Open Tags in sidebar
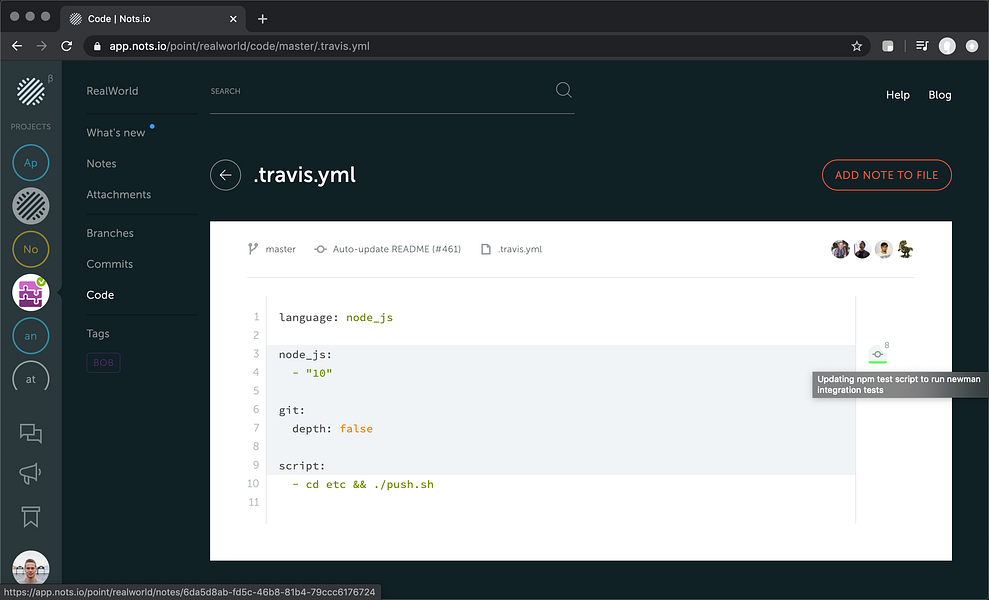 click(x=98, y=333)
